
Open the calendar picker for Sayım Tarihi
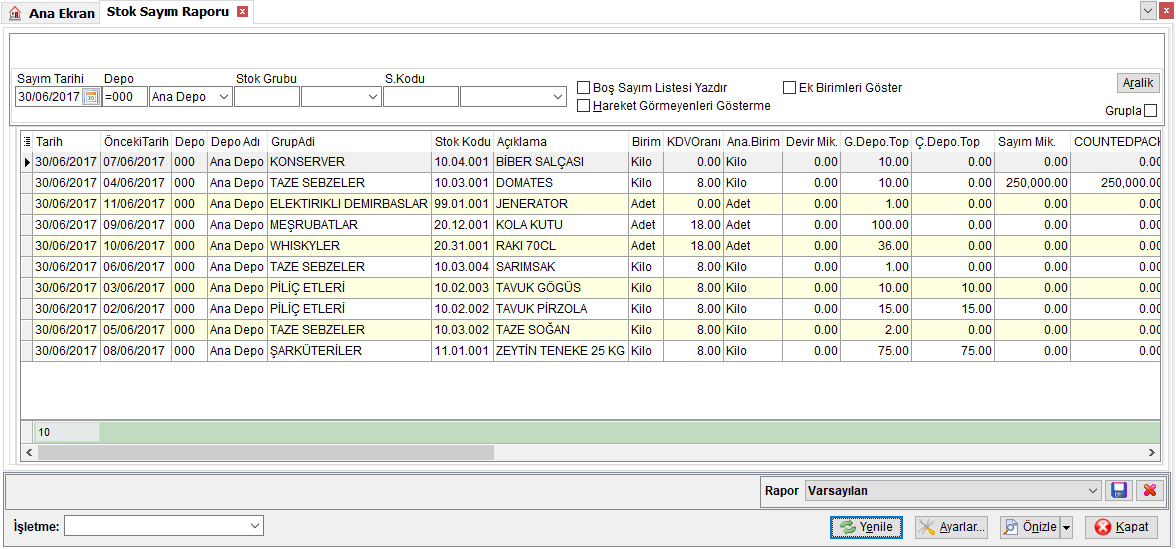pos(91,97)
